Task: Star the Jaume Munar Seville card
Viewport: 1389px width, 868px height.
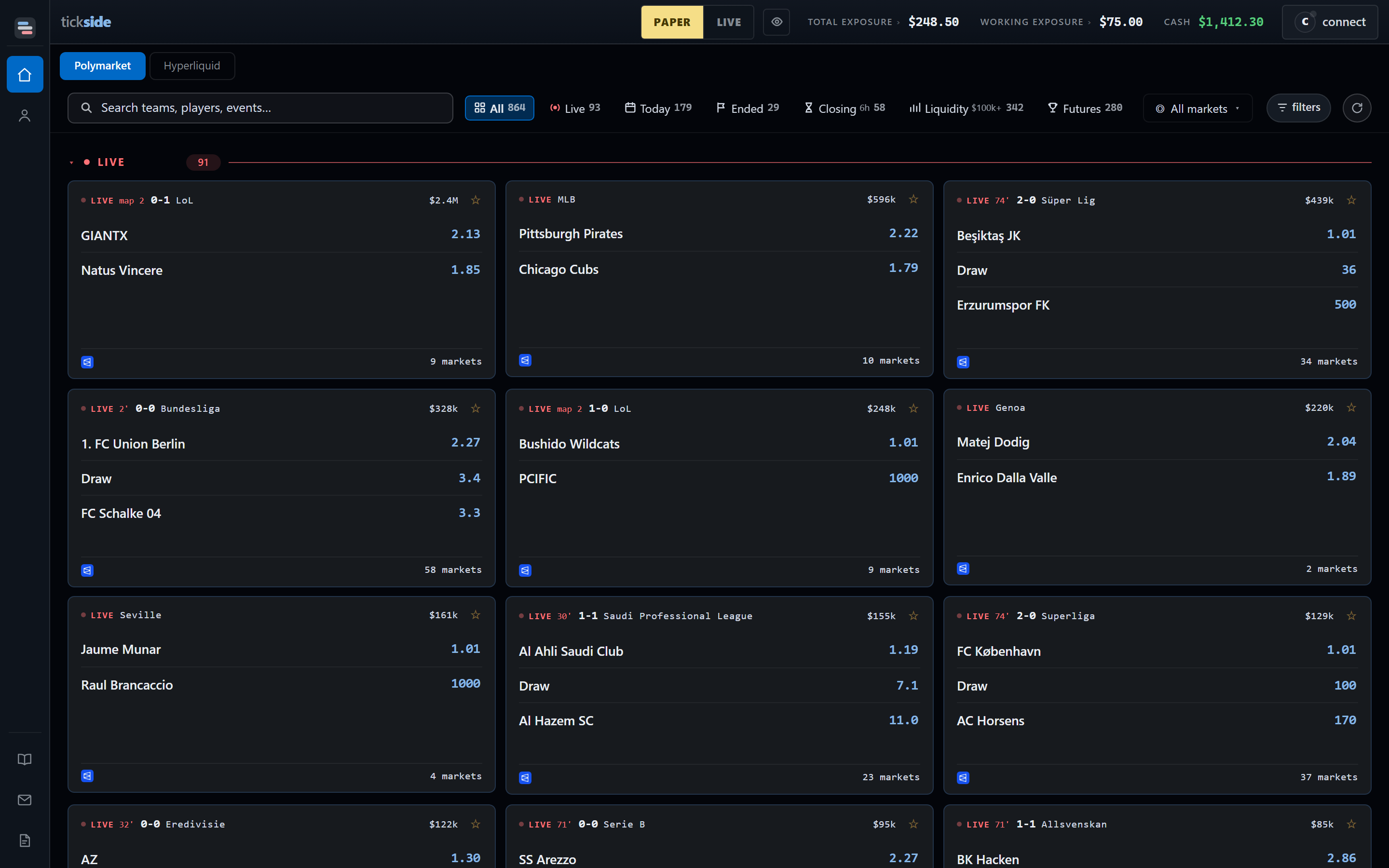Action: tap(476, 614)
